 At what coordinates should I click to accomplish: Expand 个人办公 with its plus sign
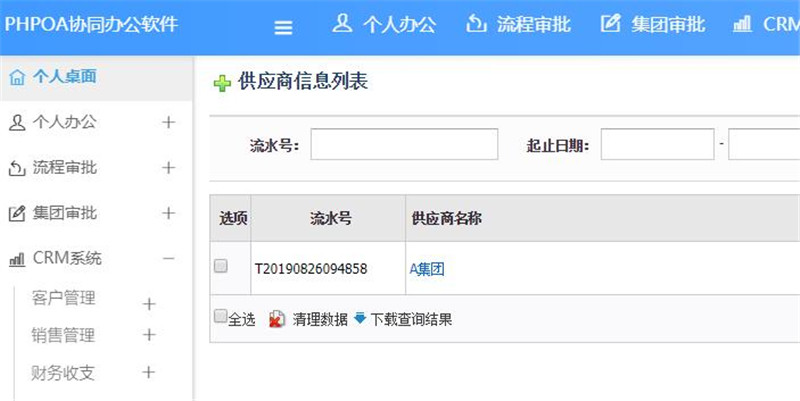point(168,122)
